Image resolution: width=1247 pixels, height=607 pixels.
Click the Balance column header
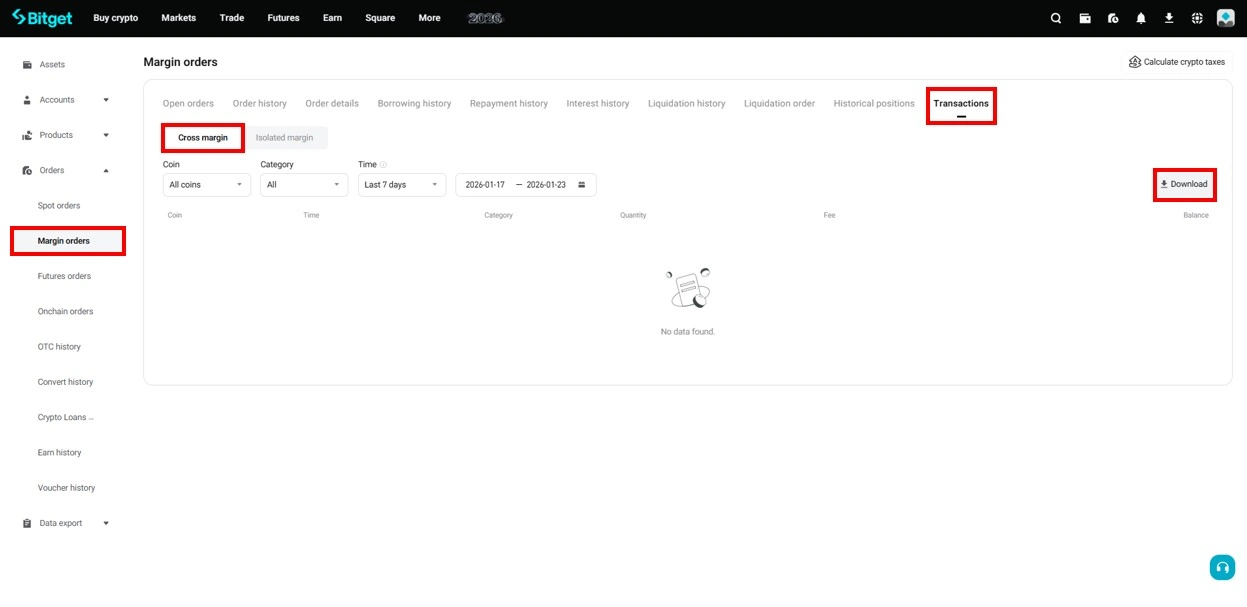click(x=1196, y=216)
